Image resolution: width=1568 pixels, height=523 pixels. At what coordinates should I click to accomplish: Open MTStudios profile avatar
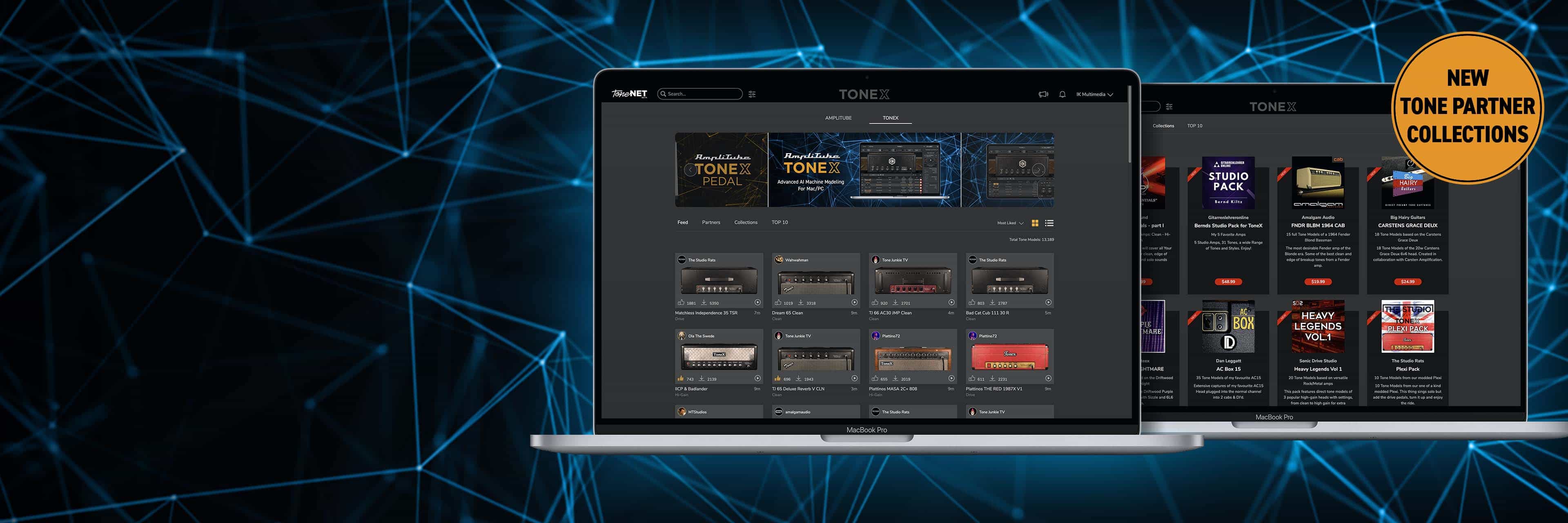point(682,411)
